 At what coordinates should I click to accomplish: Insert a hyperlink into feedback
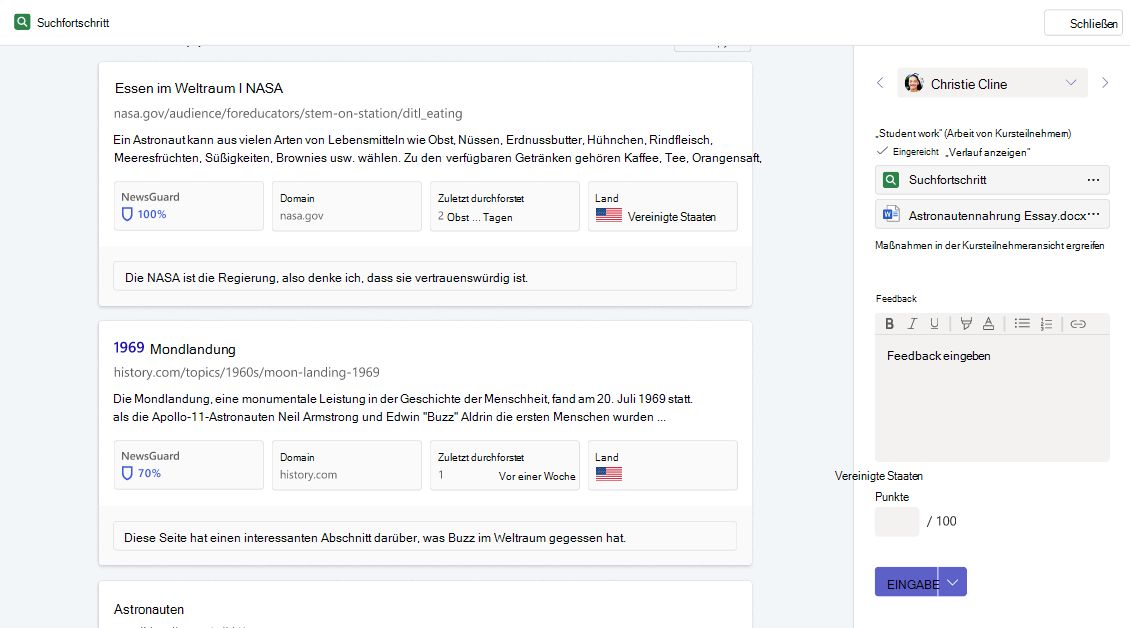(x=1078, y=324)
